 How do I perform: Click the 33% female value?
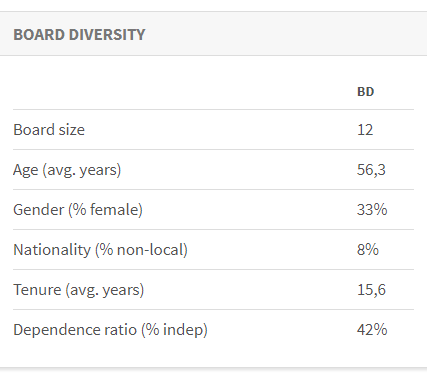click(372, 210)
